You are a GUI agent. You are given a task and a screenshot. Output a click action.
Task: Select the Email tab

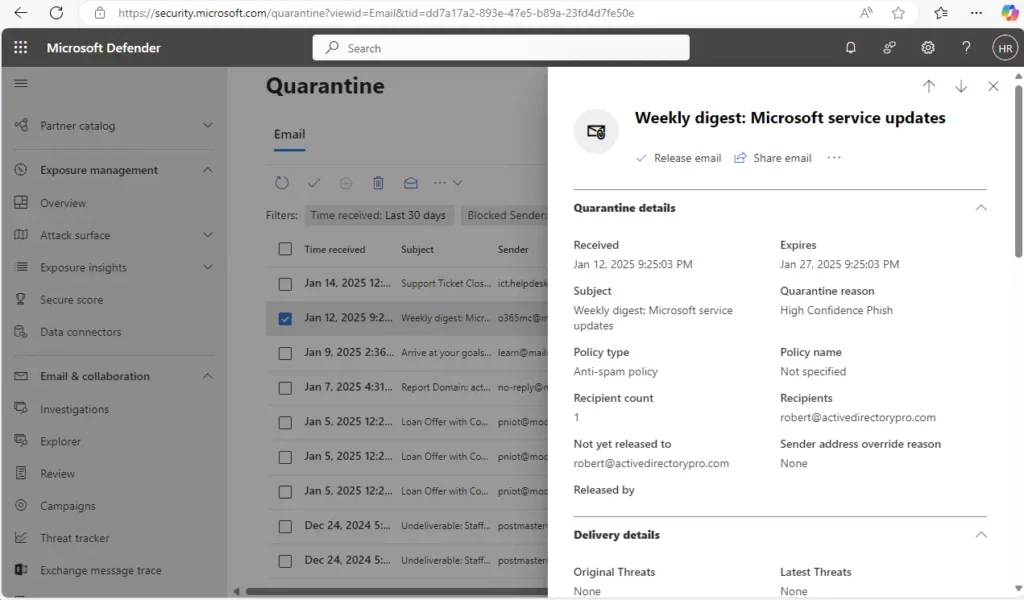tap(289, 134)
